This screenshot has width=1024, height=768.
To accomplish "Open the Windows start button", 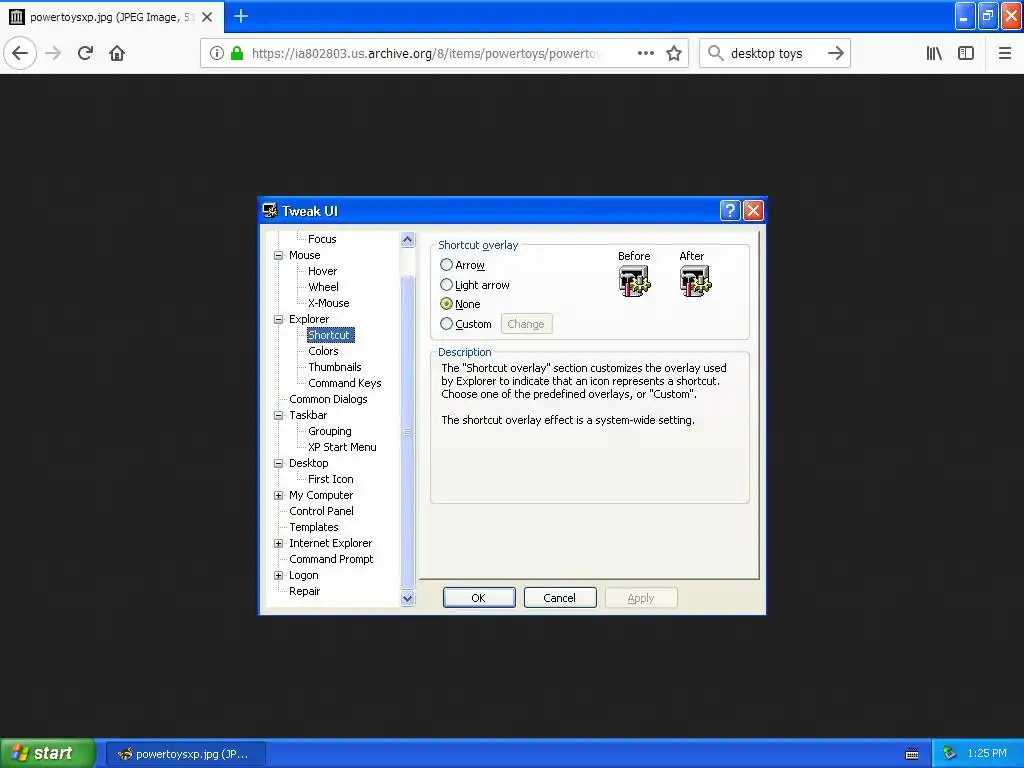I will pos(47,753).
